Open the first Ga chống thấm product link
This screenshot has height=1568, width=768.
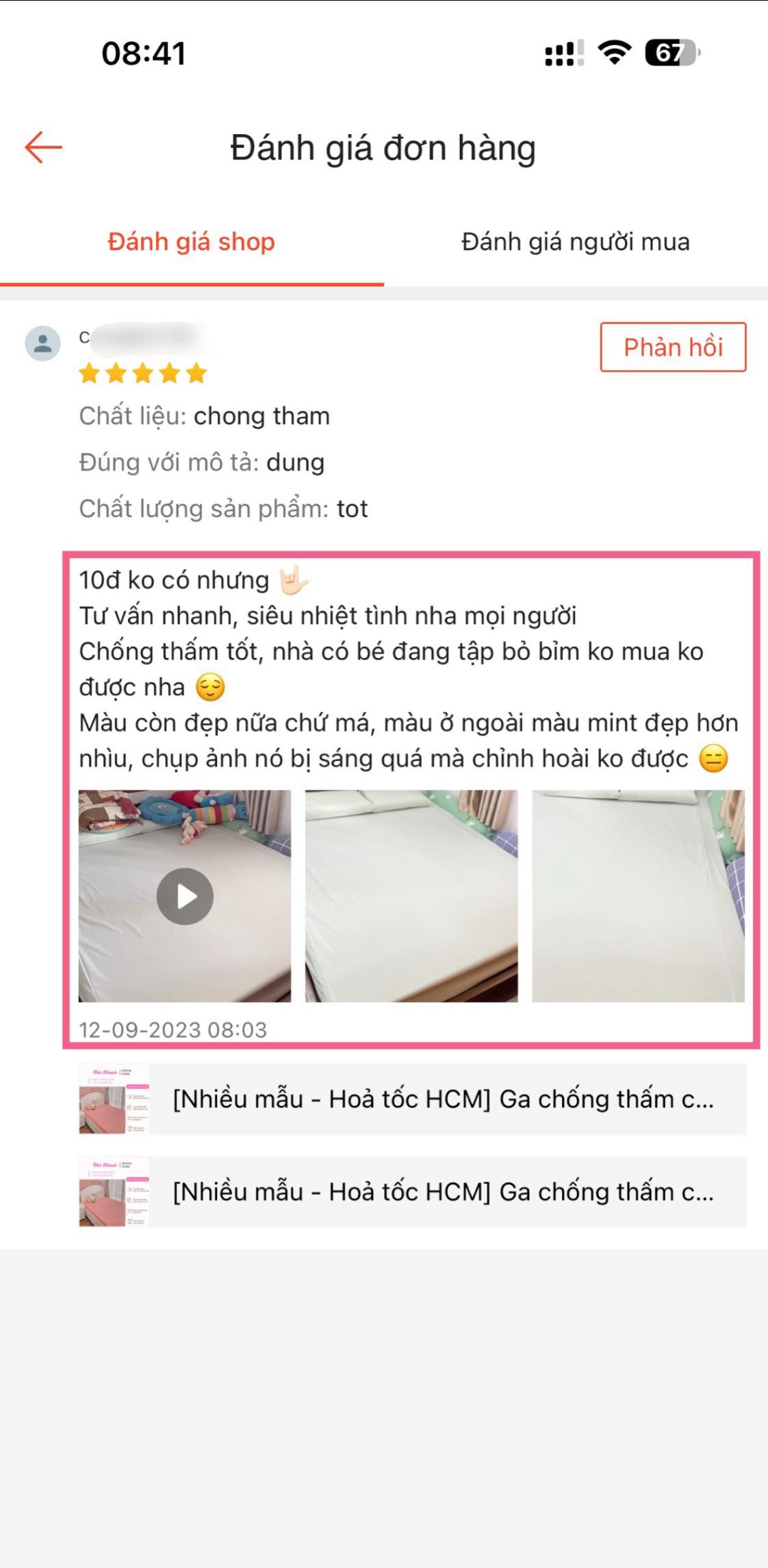click(x=412, y=1099)
